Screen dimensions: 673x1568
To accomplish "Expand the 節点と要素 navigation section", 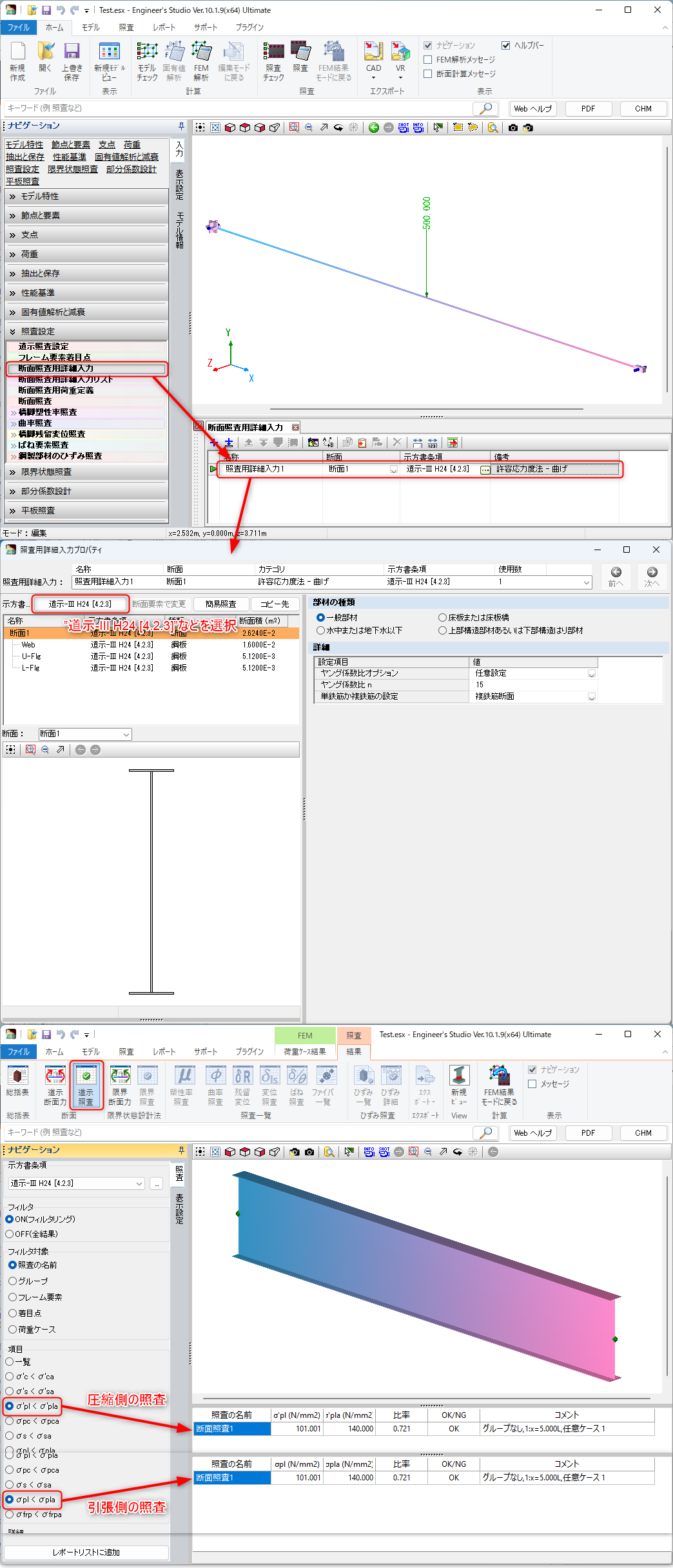I will [x=86, y=216].
